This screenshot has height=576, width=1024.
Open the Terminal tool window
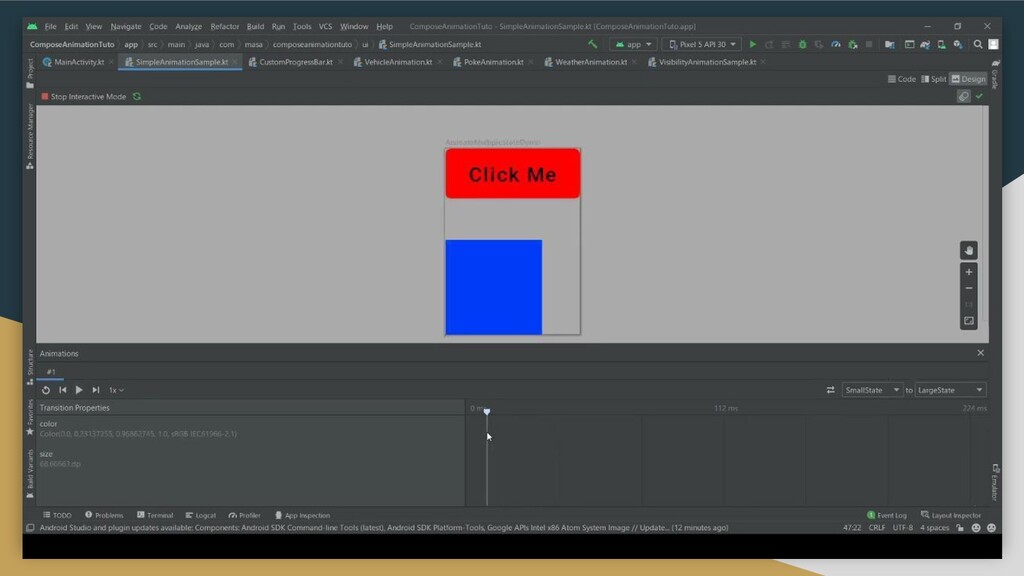point(155,515)
